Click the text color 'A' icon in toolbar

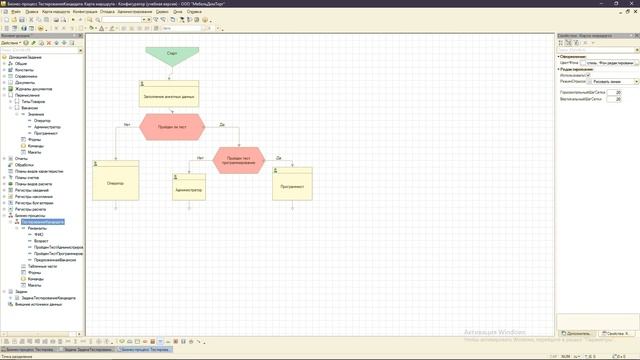102,29
